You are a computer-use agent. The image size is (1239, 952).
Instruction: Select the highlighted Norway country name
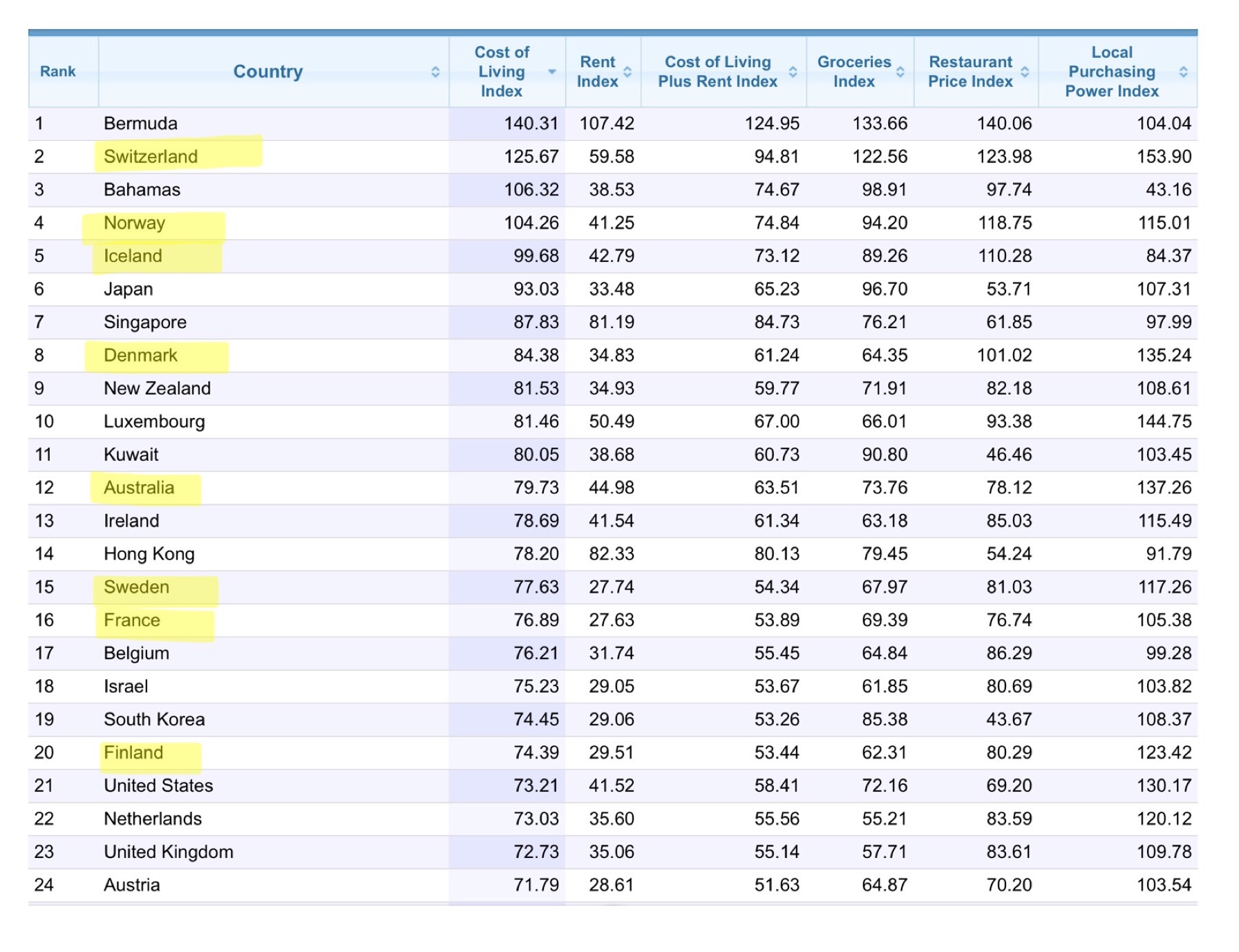134,223
